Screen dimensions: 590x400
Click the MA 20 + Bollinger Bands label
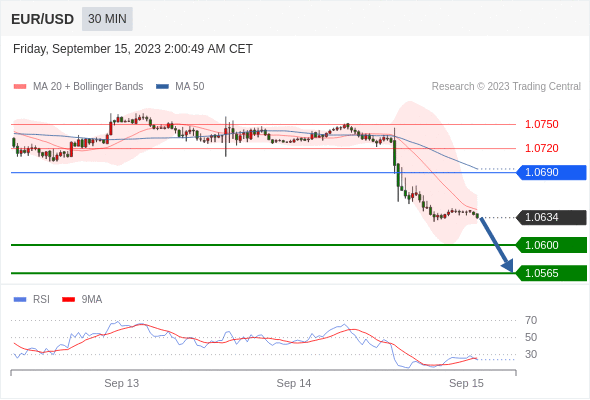click(88, 87)
